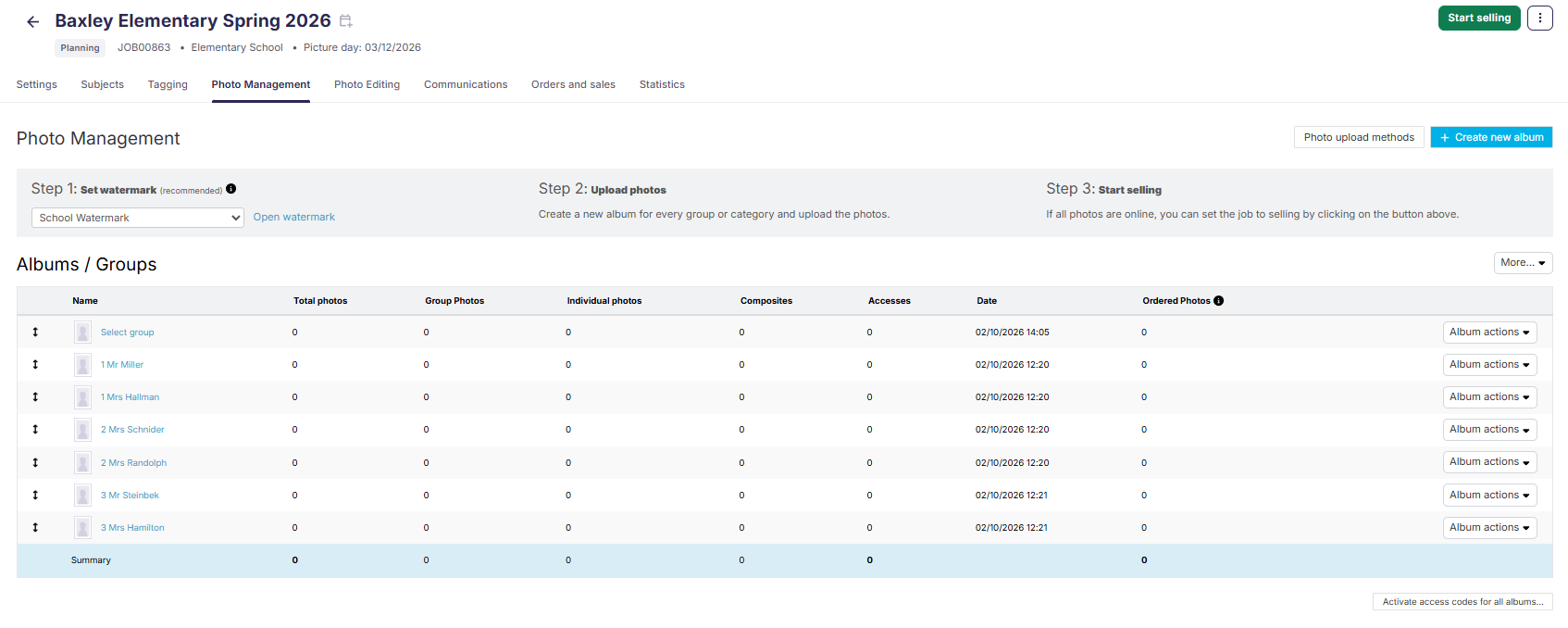Click the Ordered Photos info icon

pos(1218,301)
